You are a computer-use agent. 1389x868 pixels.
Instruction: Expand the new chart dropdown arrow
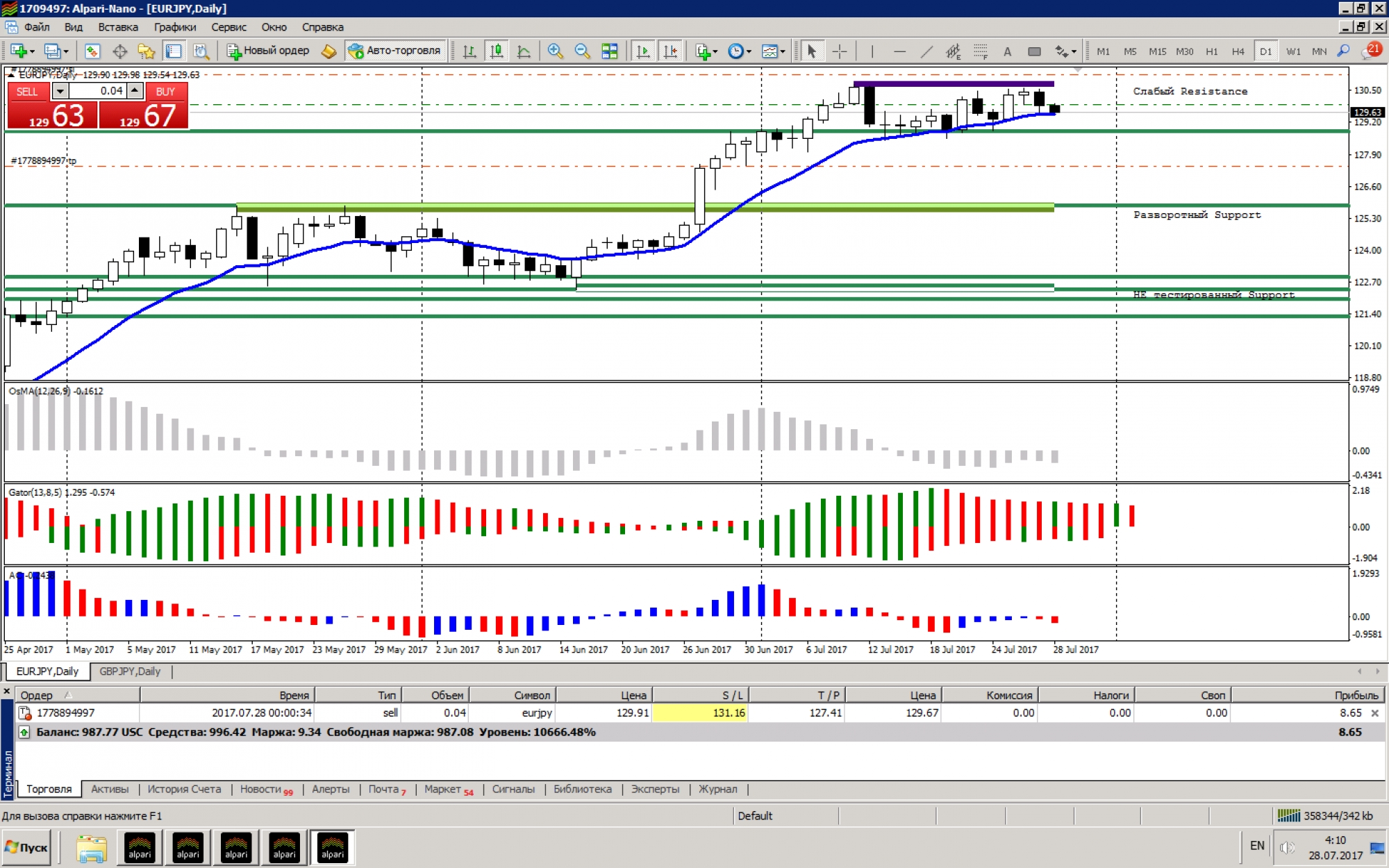(x=32, y=51)
